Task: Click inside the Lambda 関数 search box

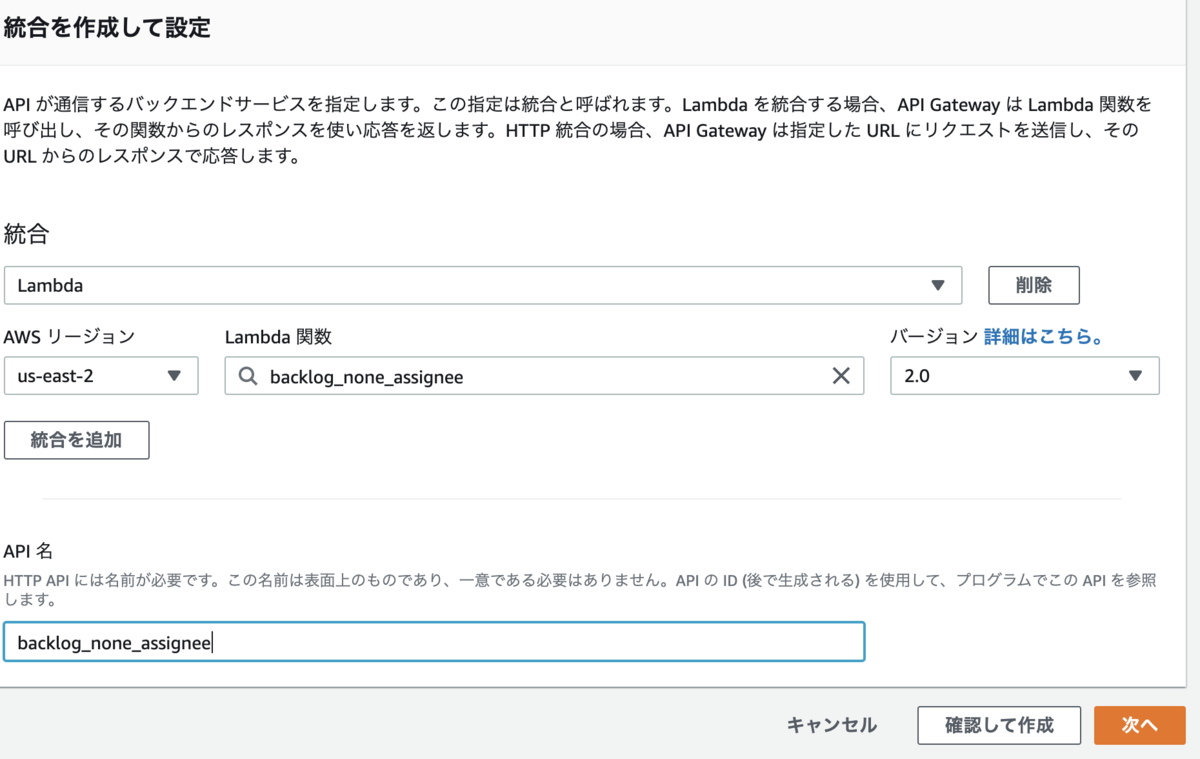Action: 500,376
